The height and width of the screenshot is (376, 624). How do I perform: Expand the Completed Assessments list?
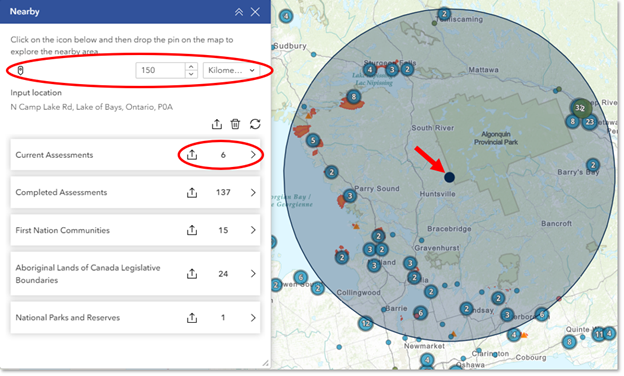click(253, 193)
